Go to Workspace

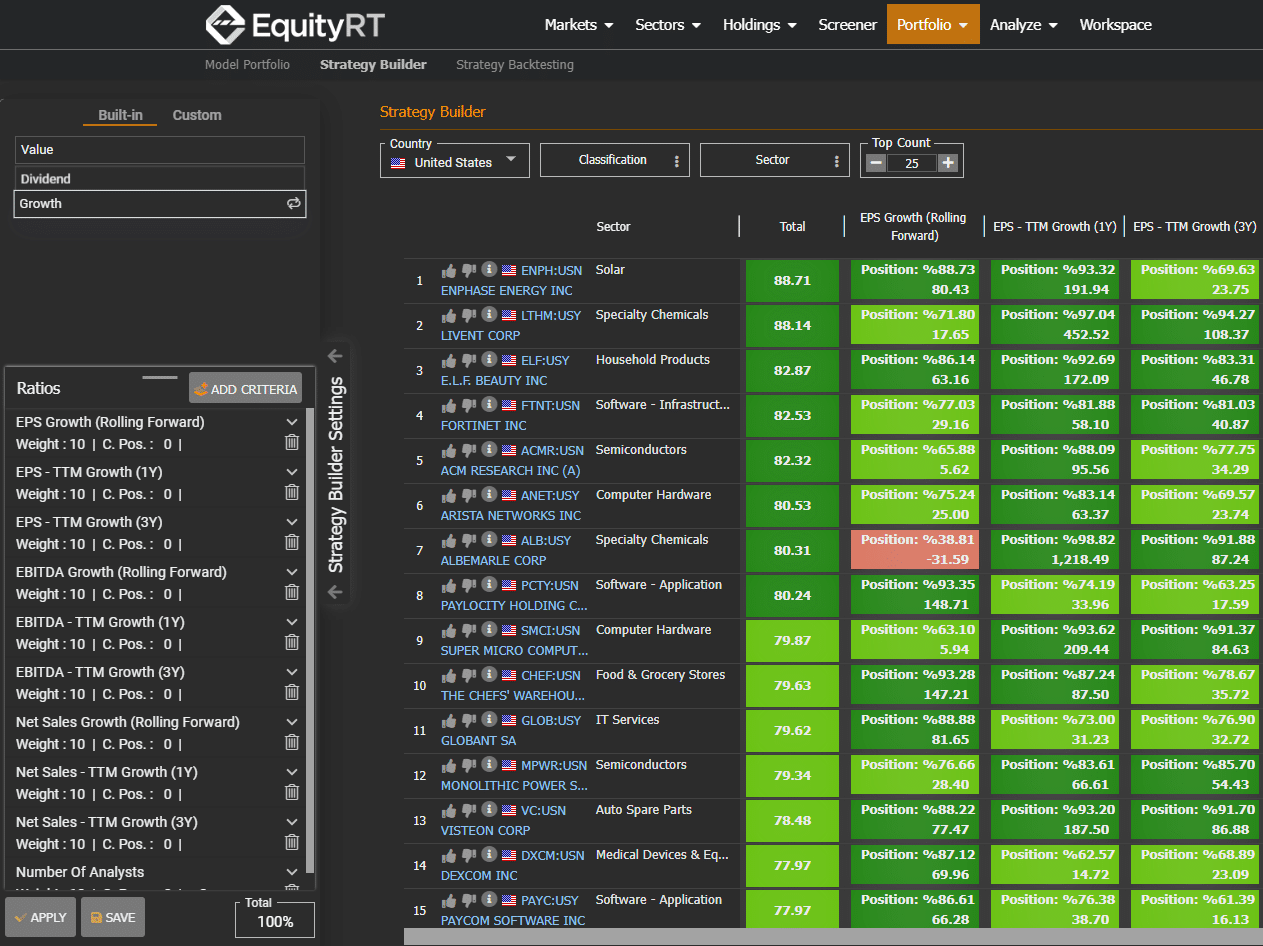point(1116,25)
